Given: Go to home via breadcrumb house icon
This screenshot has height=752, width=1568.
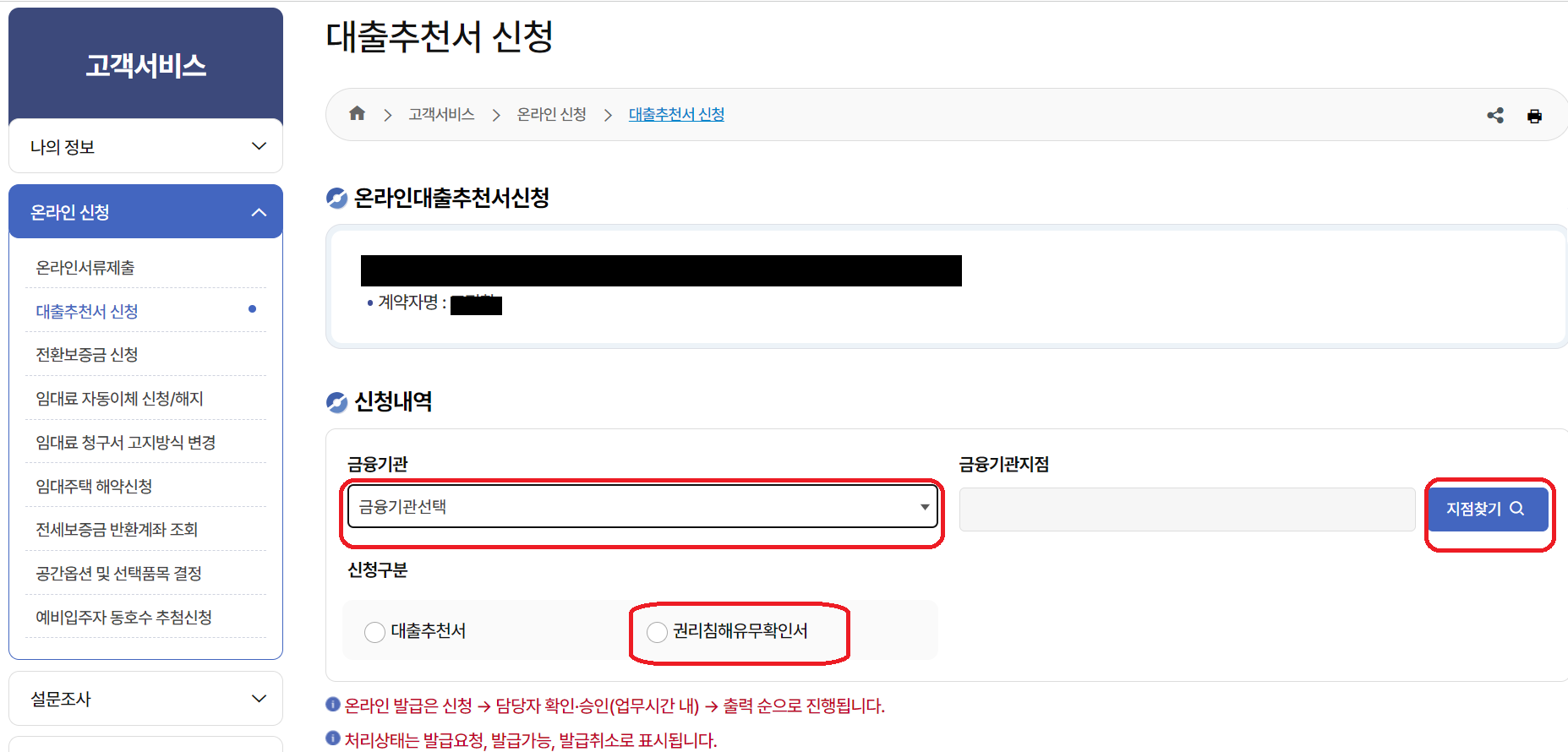Looking at the screenshot, I should (x=357, y=113).
